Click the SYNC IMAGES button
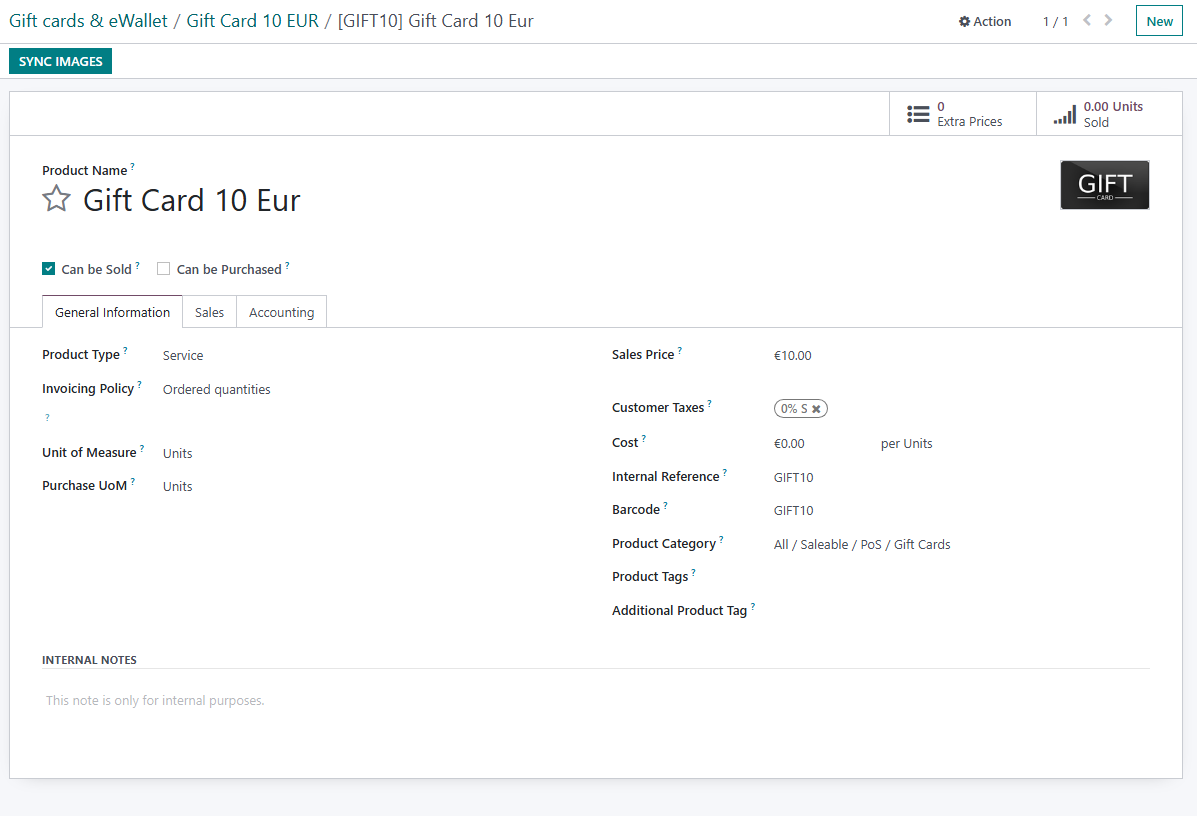This screenshot has width=1197, height=816. point(60,61)
